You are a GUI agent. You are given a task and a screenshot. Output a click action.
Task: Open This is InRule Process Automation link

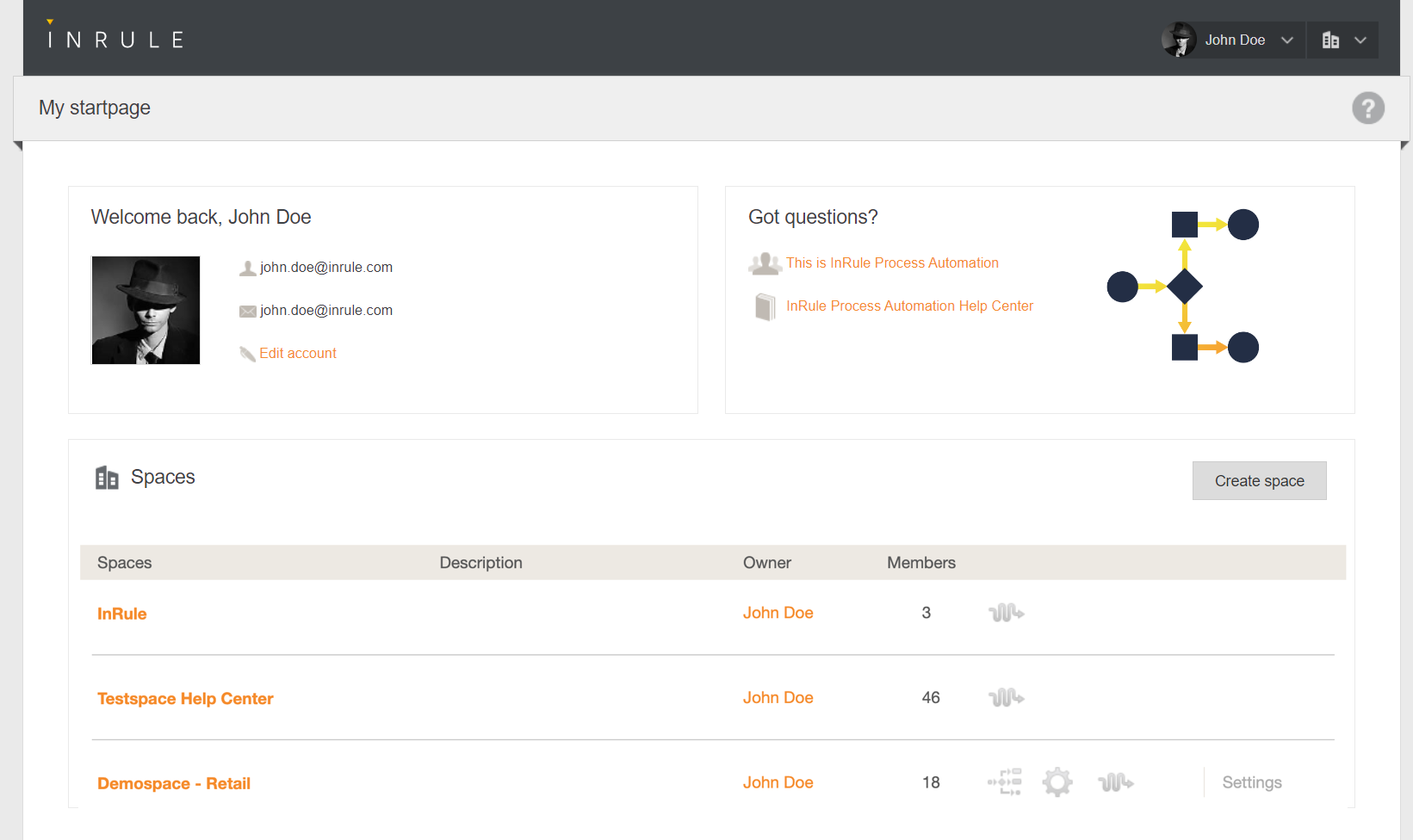coord(892,263)
